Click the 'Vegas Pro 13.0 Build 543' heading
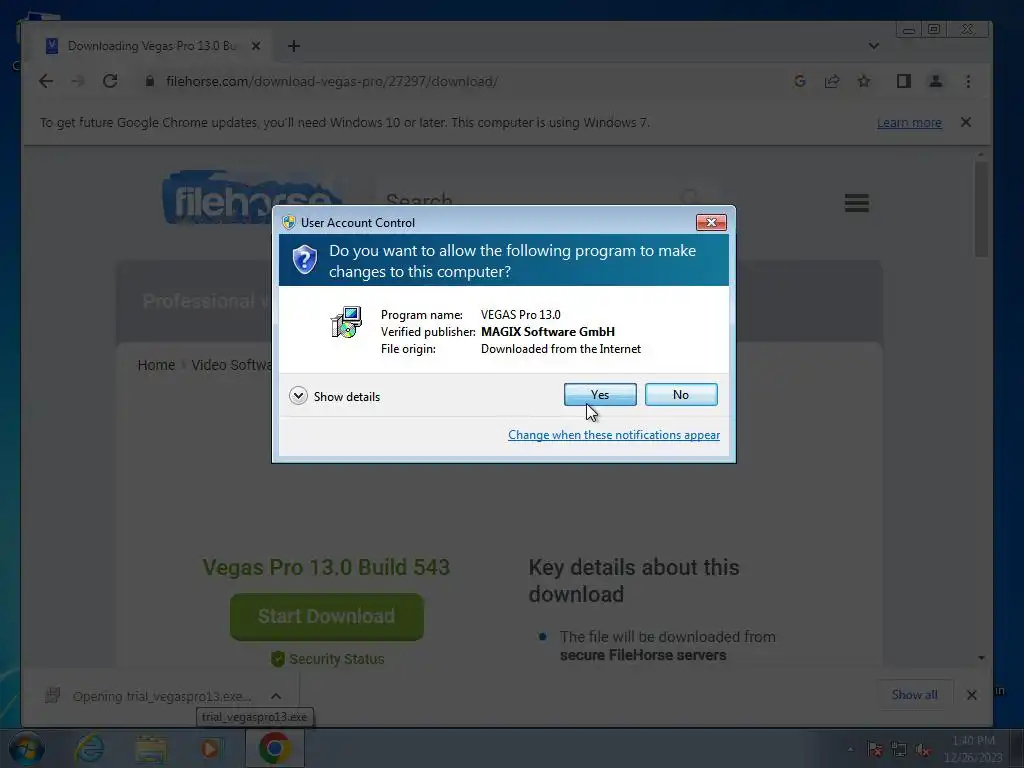1024x768 pixels. pyautogui.click(x=326, y=568)
